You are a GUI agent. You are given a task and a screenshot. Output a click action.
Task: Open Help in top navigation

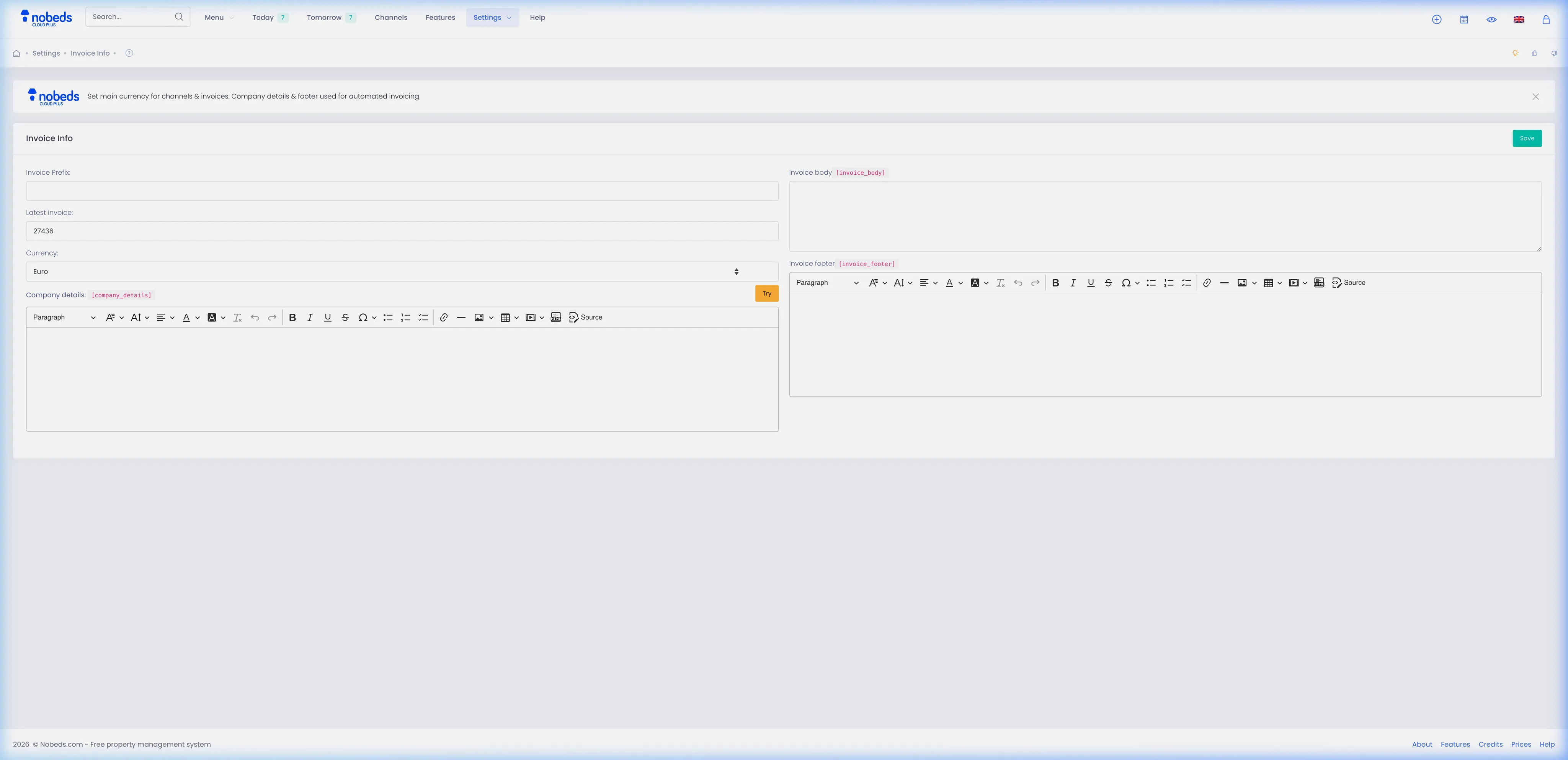tap(537, 18)
